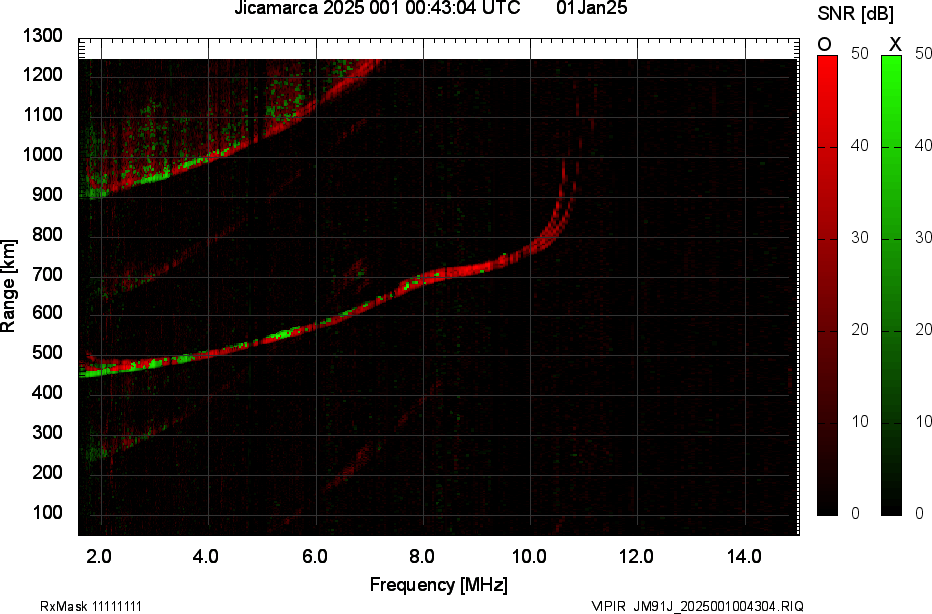Select the 'Frequency [MHz]' axis title

click(x=439, y=584)
